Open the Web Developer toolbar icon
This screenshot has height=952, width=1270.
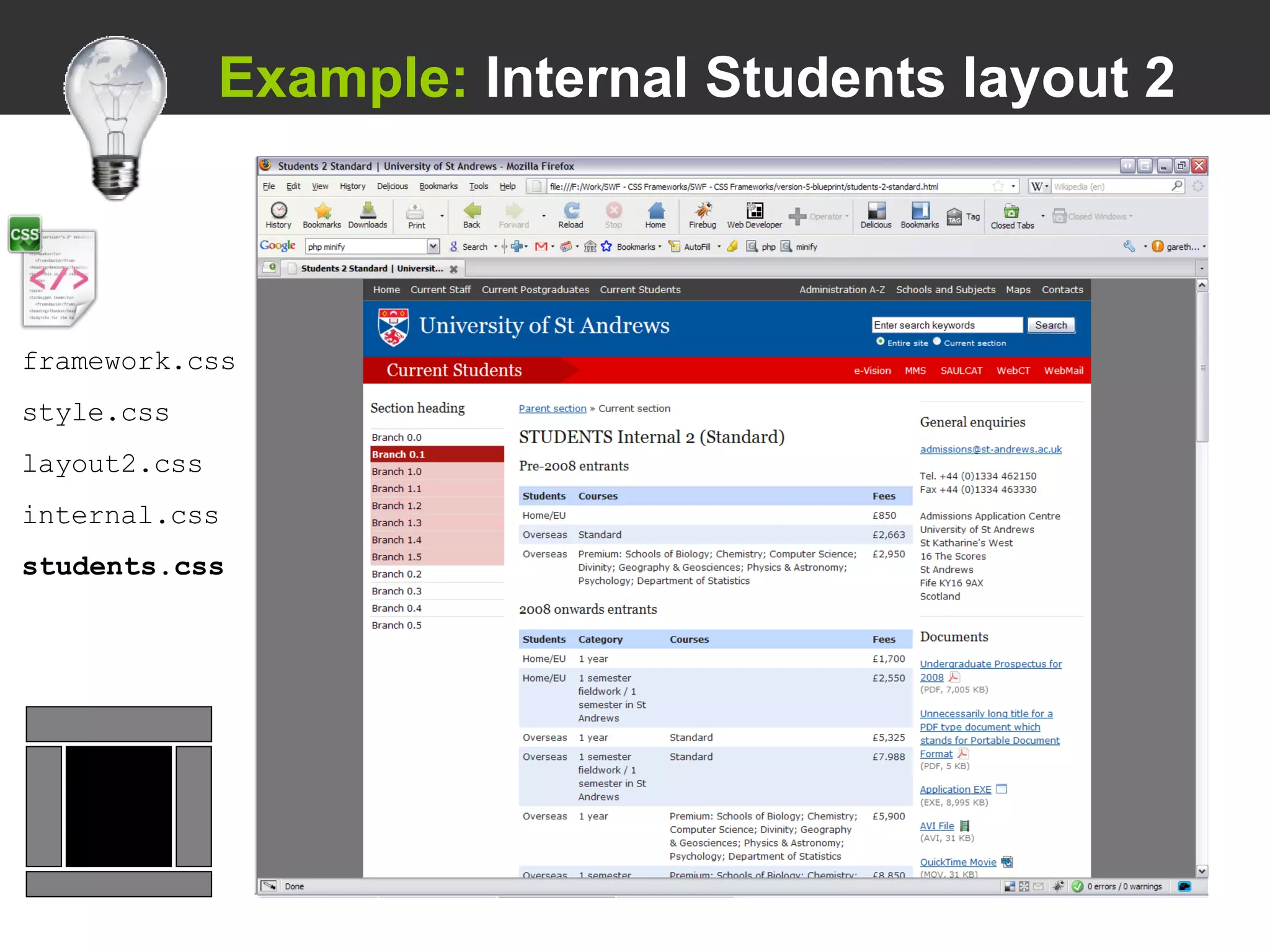[x=755, y=216]
